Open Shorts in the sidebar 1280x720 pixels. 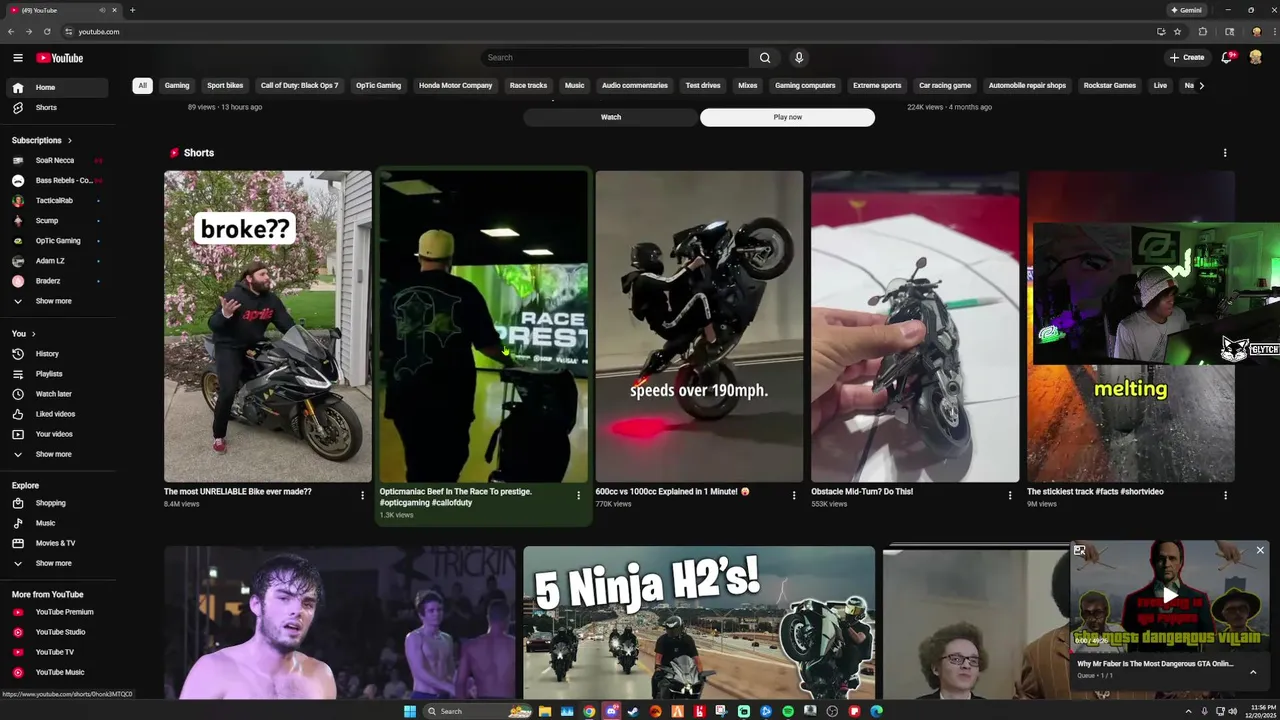click(55, 107)
